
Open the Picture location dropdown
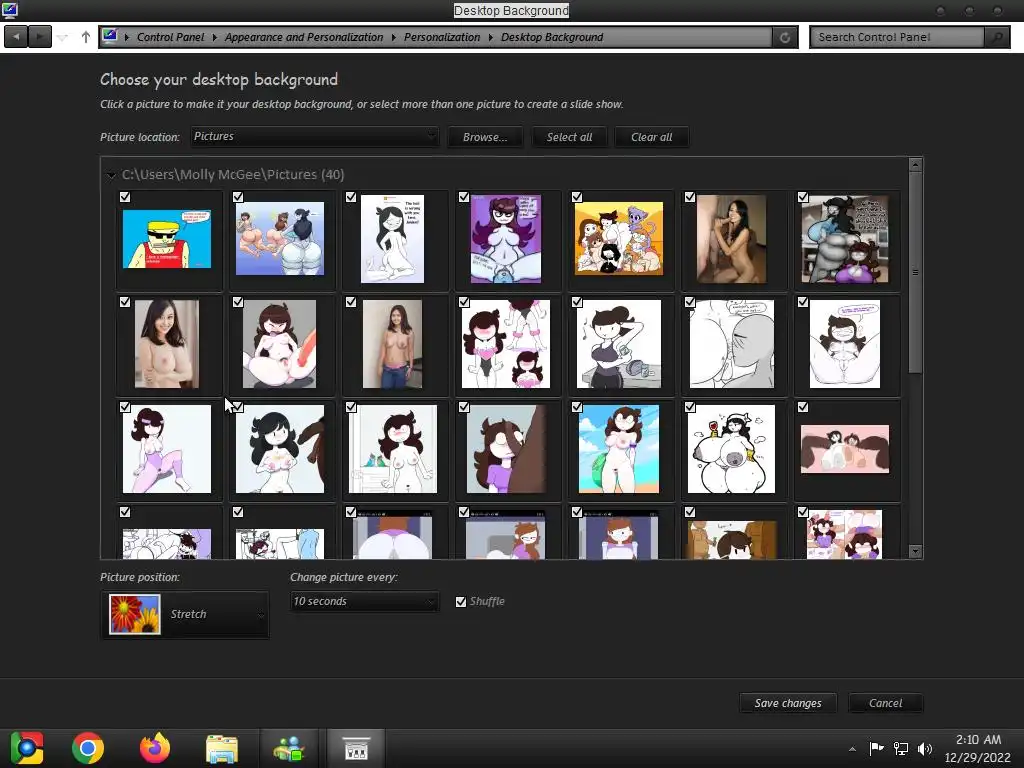(x=315, y=136)
